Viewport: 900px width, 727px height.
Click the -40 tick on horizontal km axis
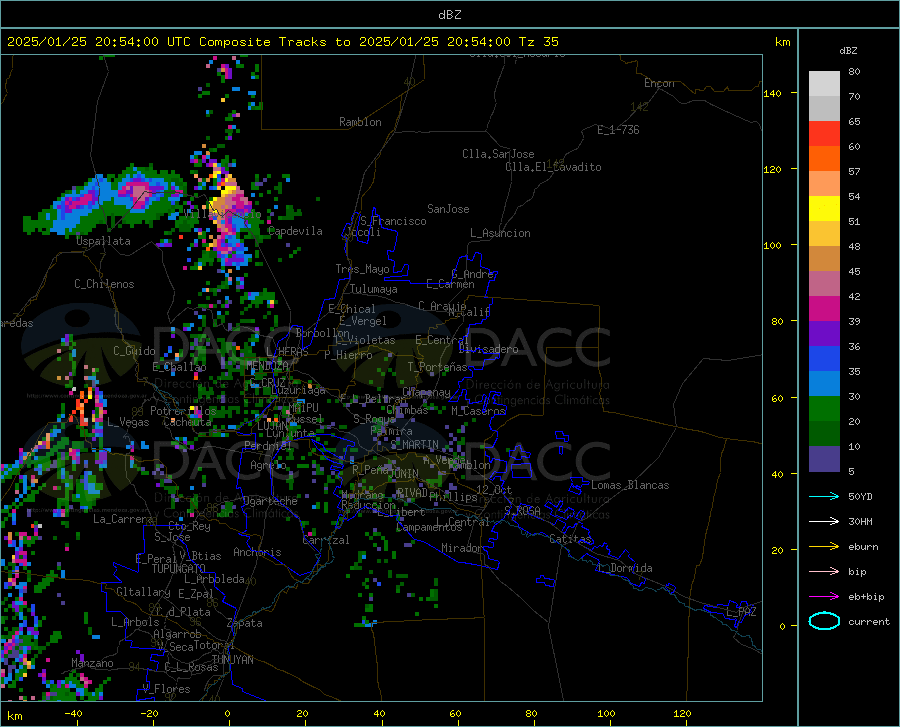click(73, 714)
